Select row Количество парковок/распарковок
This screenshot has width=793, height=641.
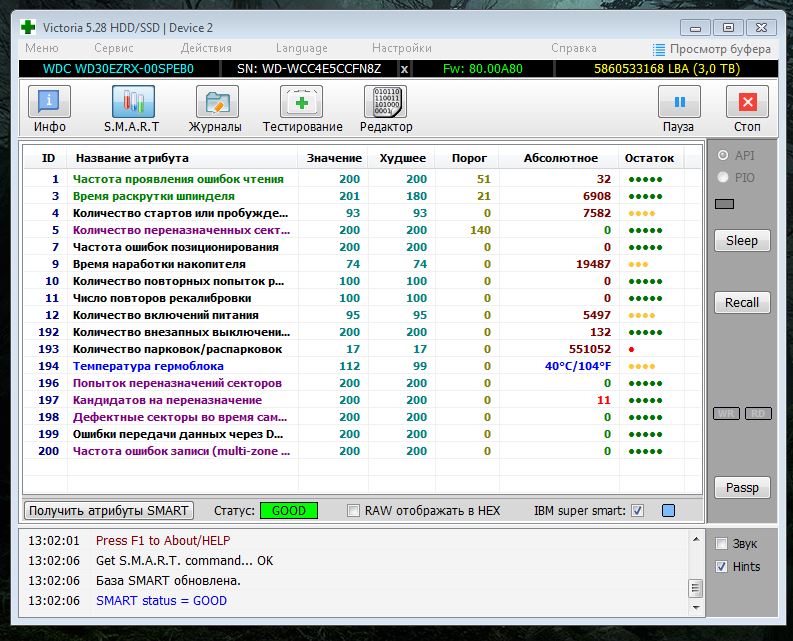pos(363,349)
